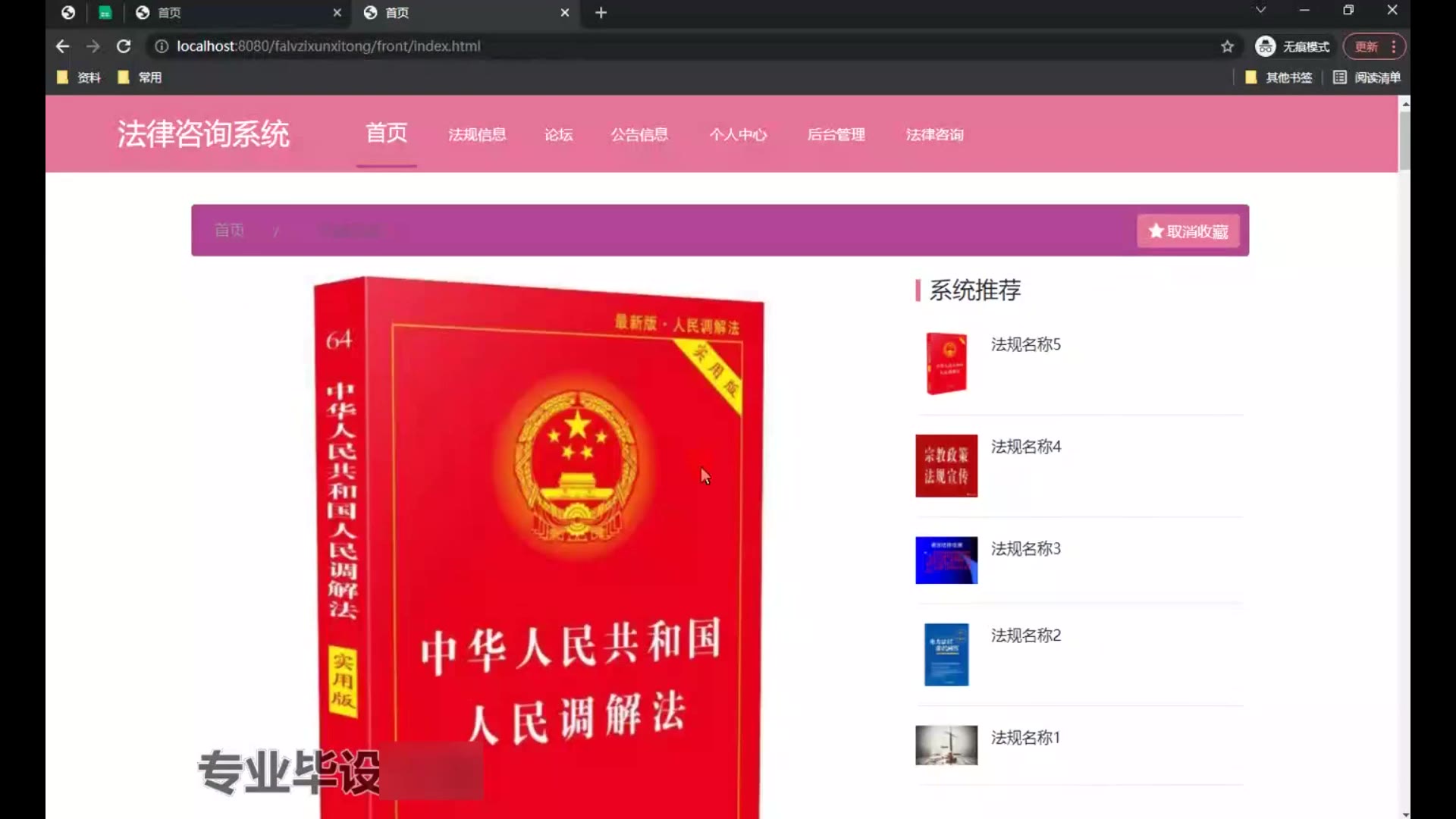1456x819 pixels.
Task: Click the 法律咨询系统 site title
Action: coord(203,134)
